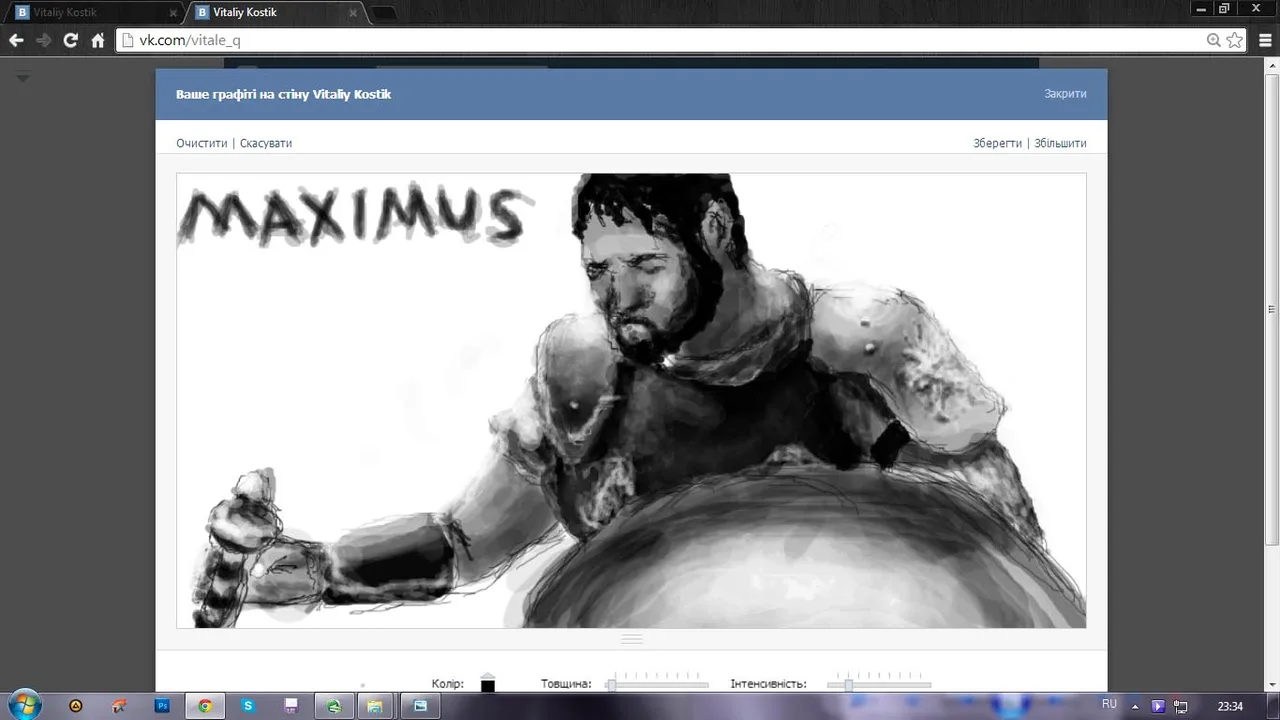Go to the browser home page

click(98, 40)
